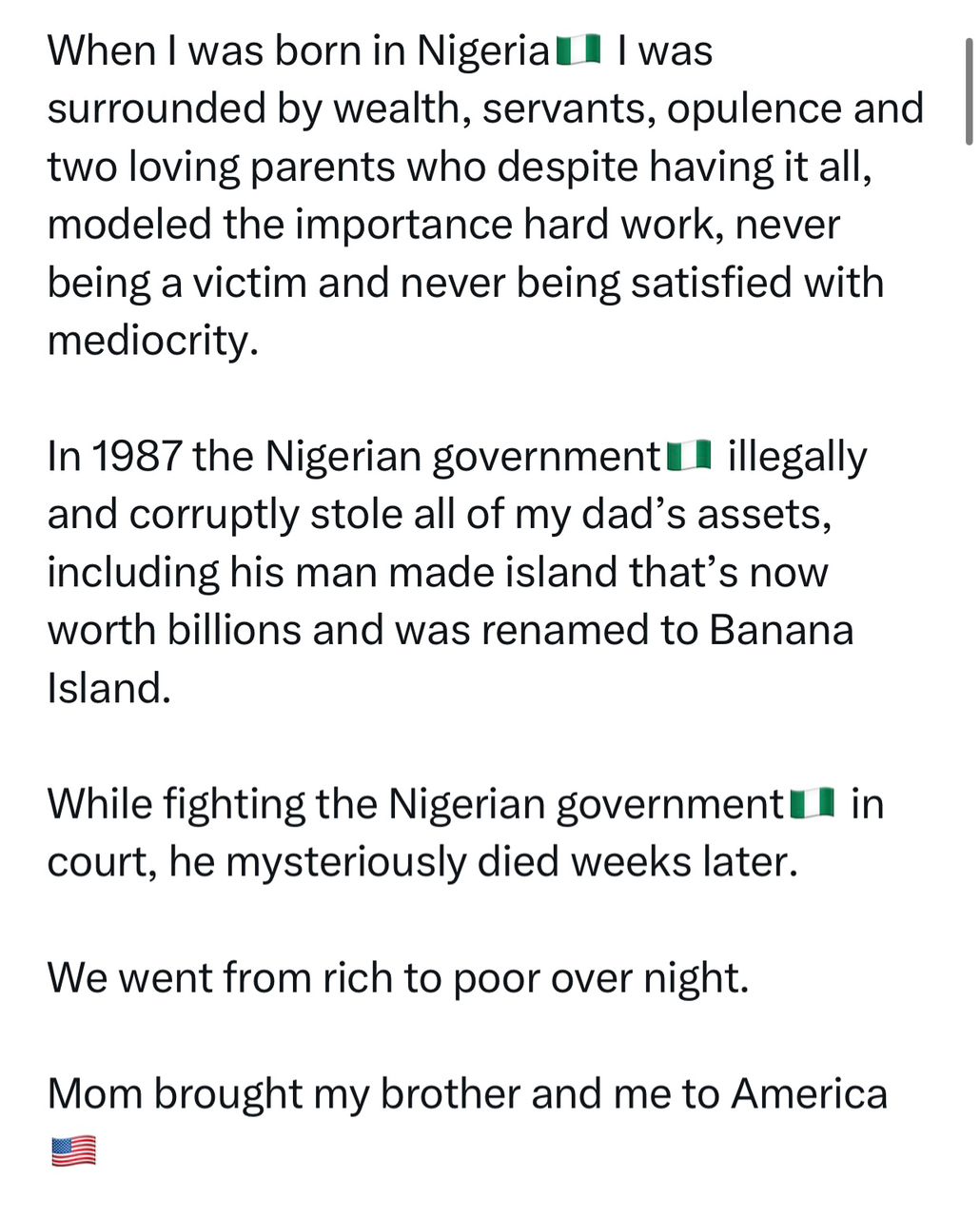
Task: Click the American flag emoji
Action: pyautogui.click(x=73, y=1151)
